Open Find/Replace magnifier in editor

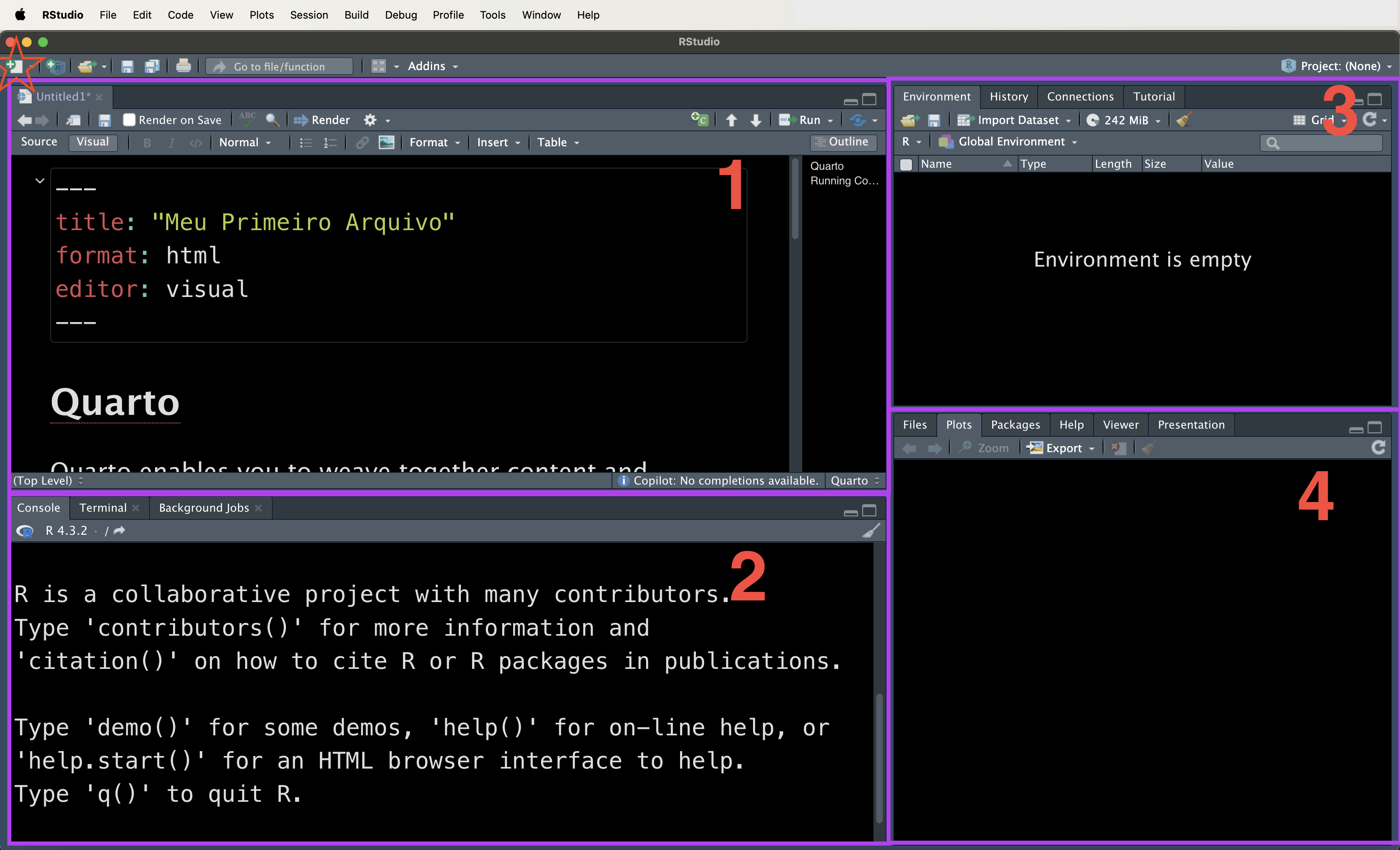[x=272, y=120]
